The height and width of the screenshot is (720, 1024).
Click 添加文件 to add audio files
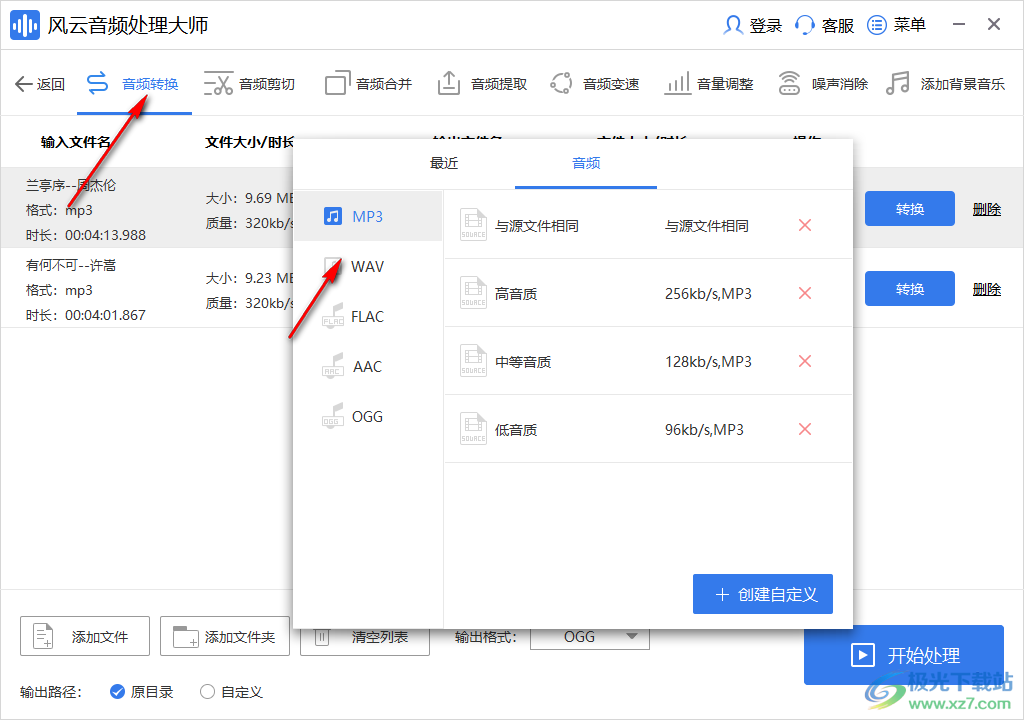click(84, 636)
